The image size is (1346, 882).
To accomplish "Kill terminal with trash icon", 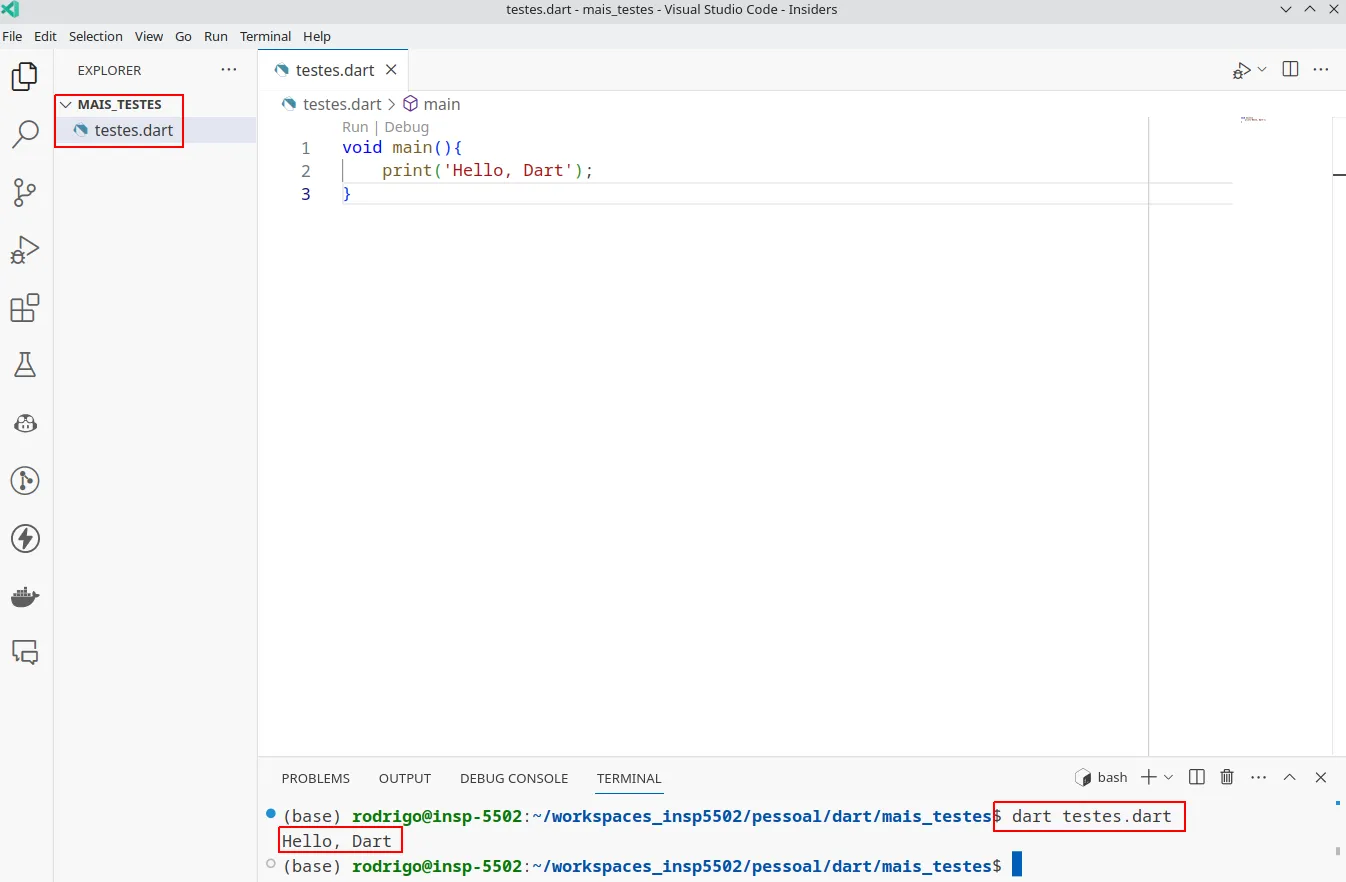I will (x=1227, y=777).
